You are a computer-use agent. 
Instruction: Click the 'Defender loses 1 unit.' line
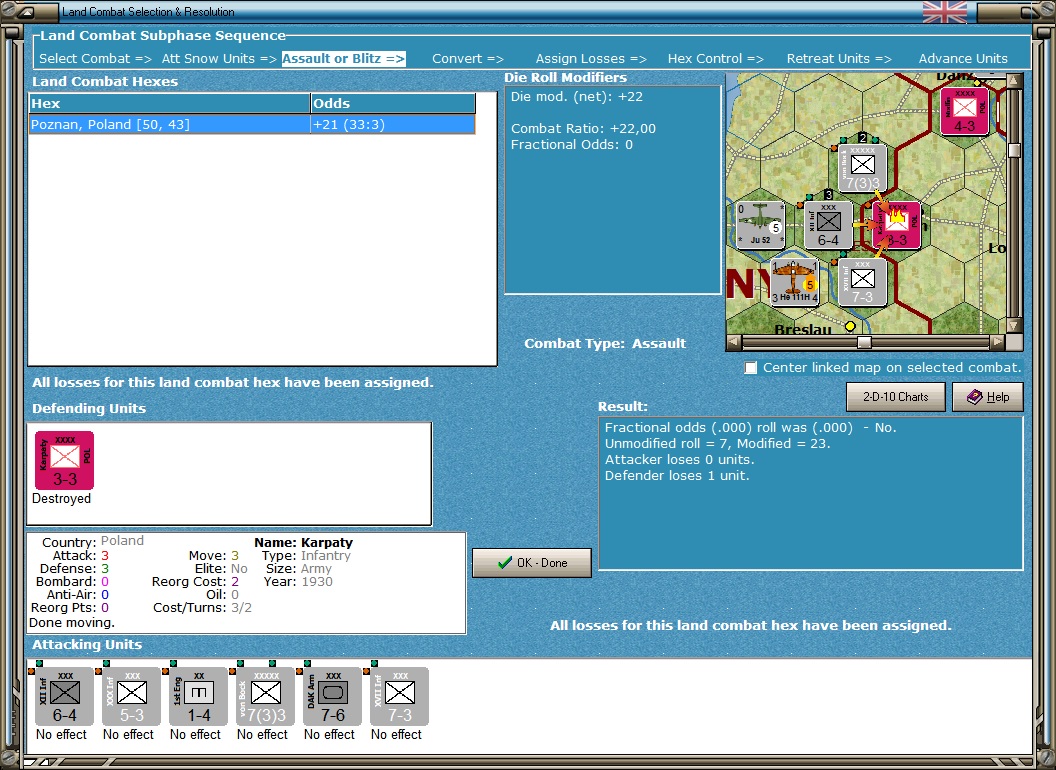point(677,476)
